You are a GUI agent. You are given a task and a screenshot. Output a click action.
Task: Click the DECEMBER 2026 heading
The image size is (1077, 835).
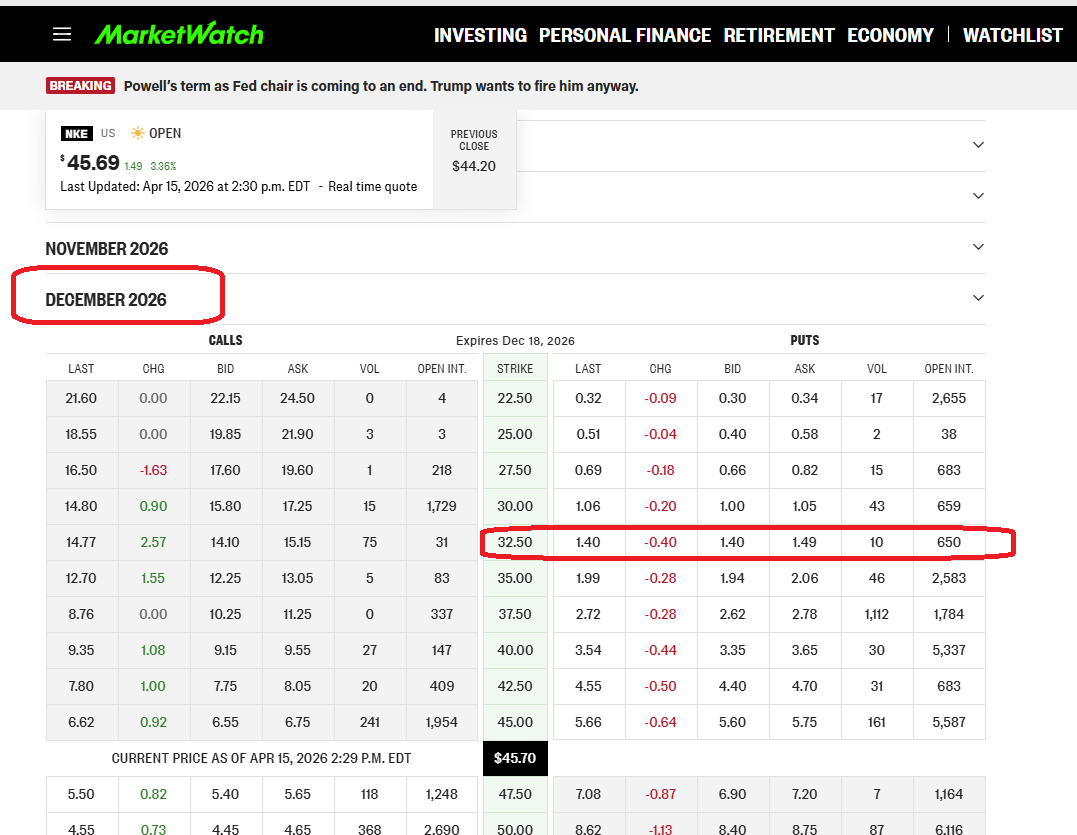pos(106,299)
